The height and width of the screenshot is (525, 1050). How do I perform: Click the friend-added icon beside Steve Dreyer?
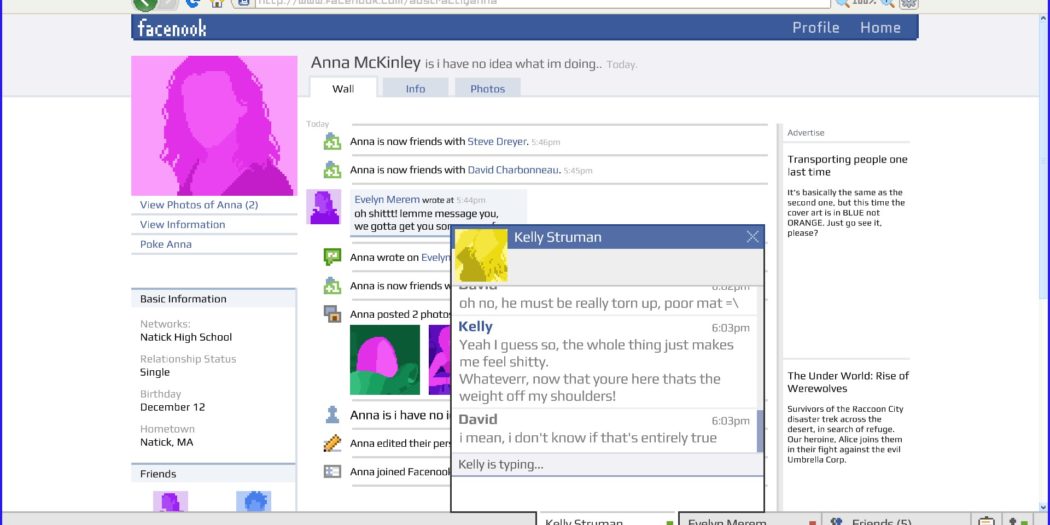[x=332, y=142]
